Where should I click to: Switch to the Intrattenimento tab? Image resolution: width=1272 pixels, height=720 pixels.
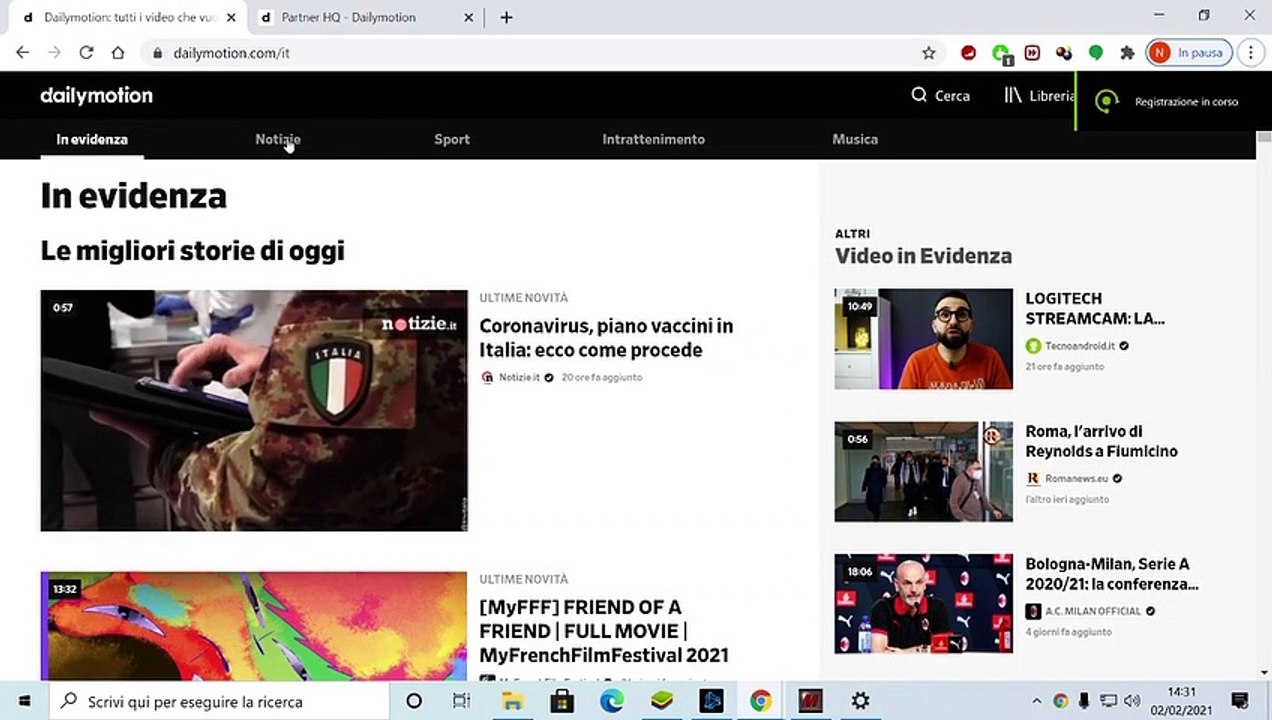point(653,139)
